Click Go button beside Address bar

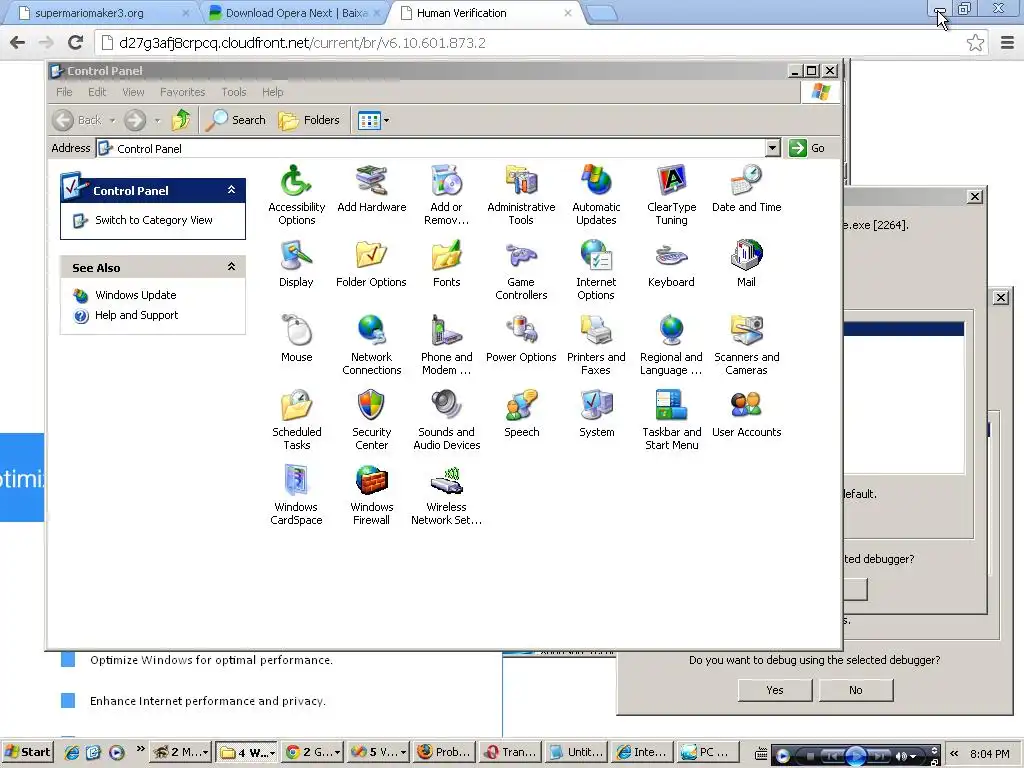pyautogui.click(x=807, y=148)
